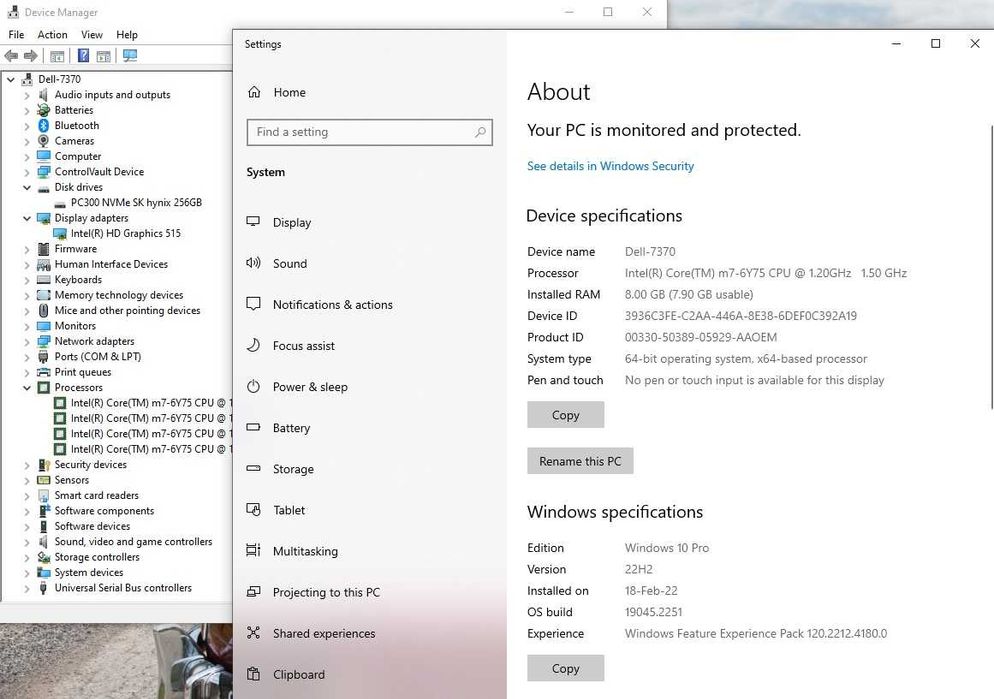Click the Projecting to this PC icon

coord(254,592)
